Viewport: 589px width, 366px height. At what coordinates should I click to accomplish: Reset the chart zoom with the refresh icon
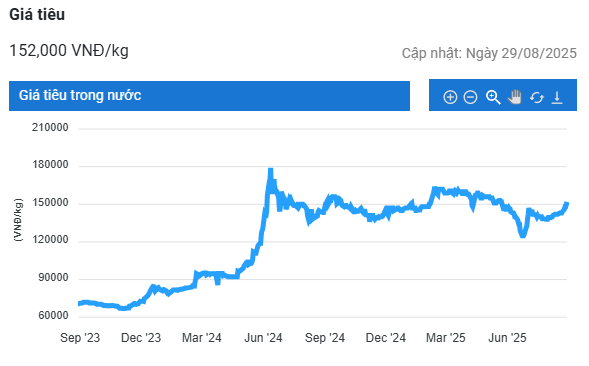tap(537, 97)
